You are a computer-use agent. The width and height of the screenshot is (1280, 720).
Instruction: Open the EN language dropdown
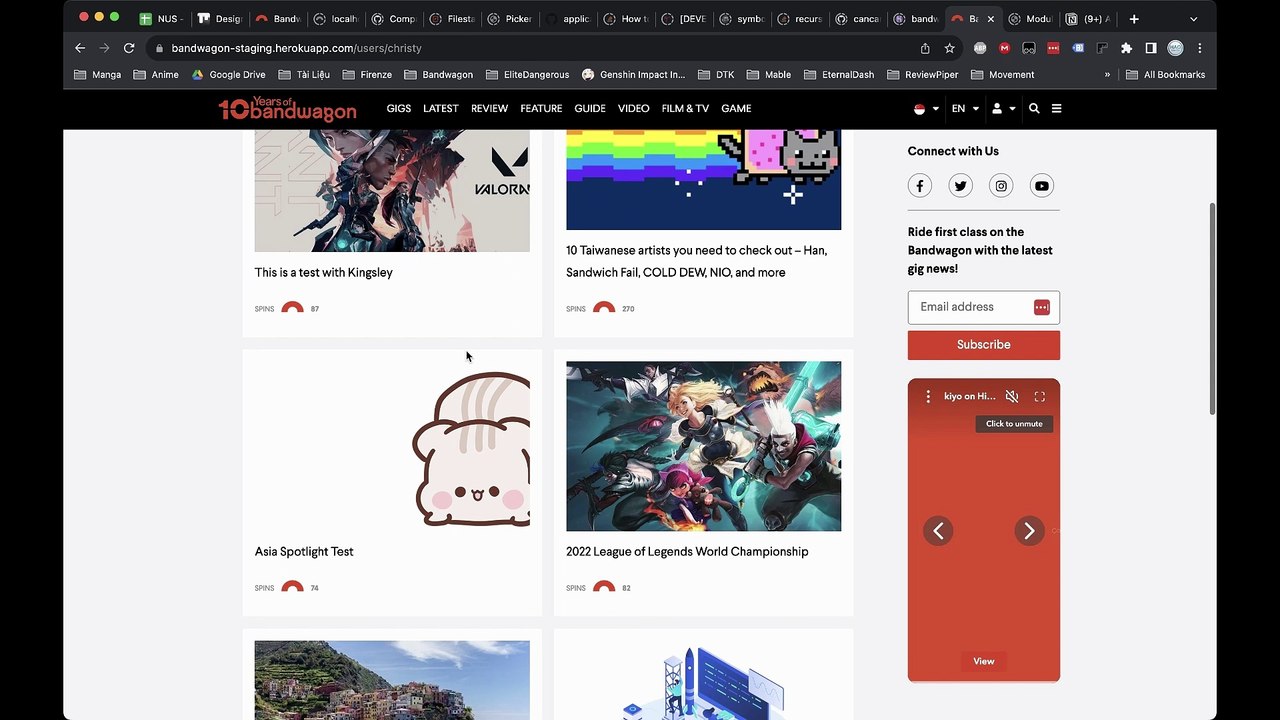click(965, 109)
